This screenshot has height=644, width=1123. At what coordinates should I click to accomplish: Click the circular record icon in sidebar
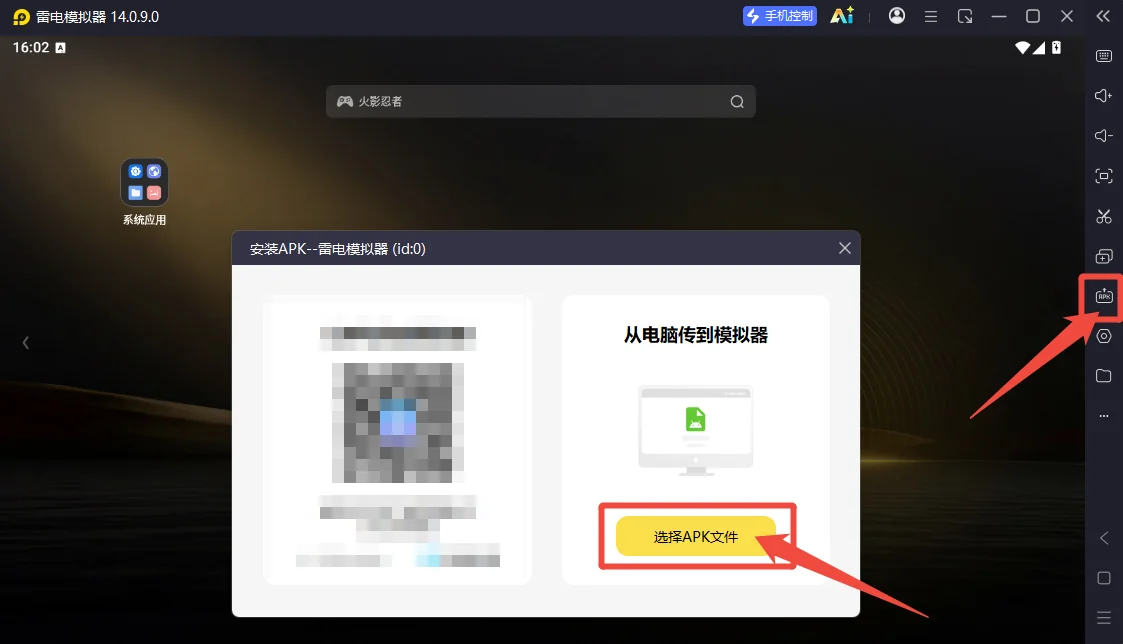pyautogui.click(x=1104, y=336)
